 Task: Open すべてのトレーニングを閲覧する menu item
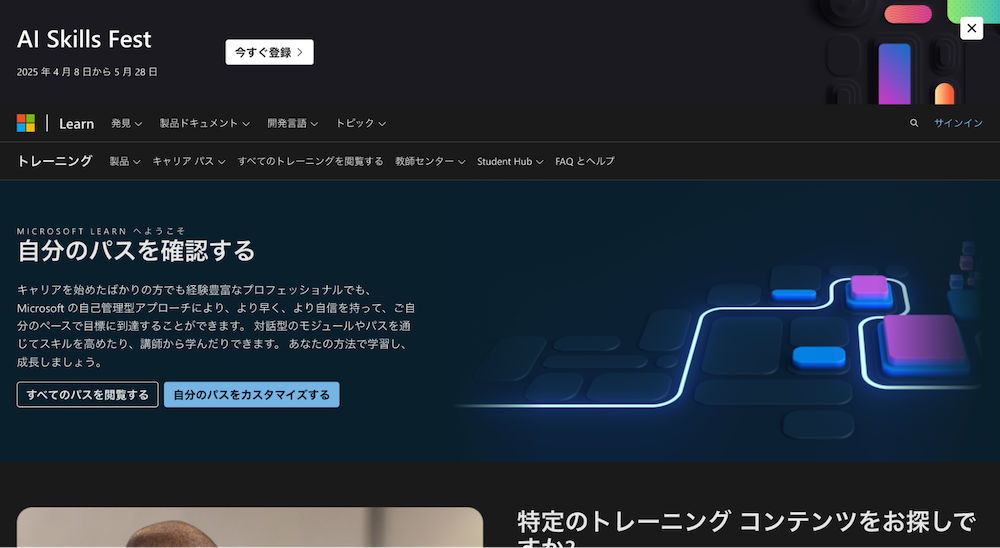(311, 161)
